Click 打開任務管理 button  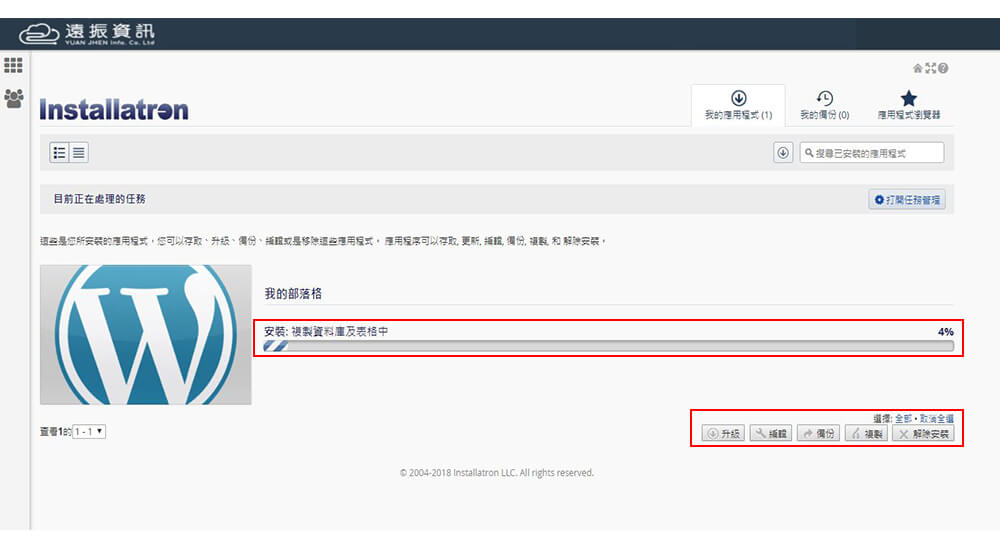coord(907,200)
